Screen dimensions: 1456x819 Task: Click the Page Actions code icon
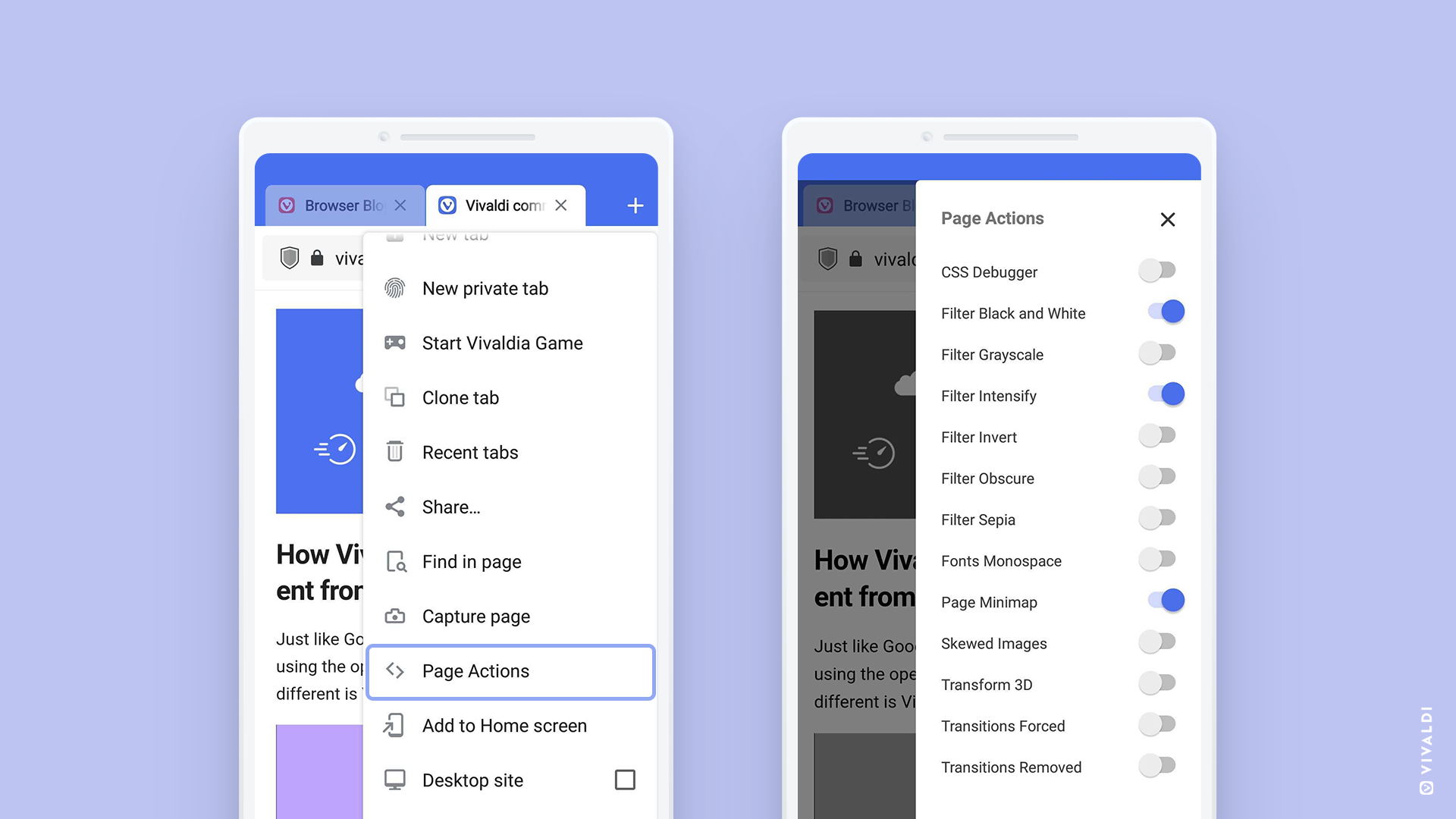point(396,670)
